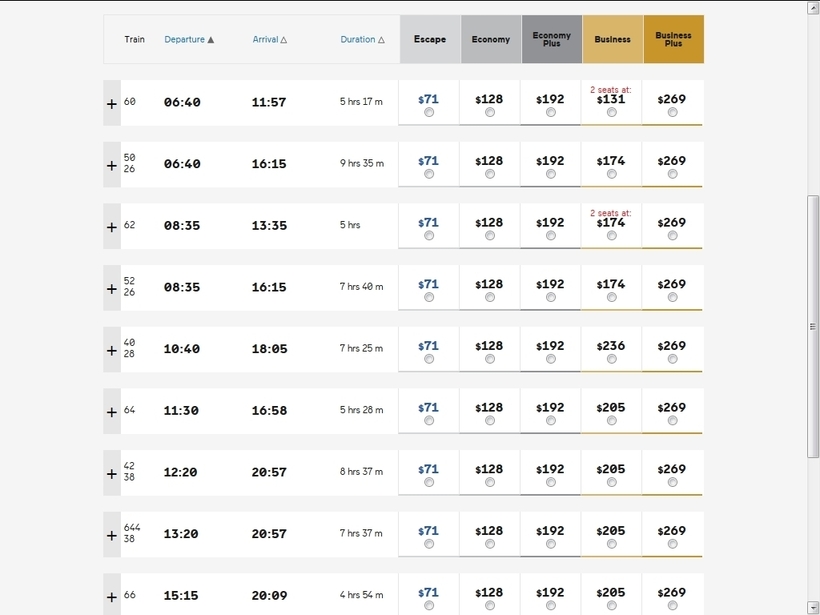Click the Business Plus column header

[x=674, y=39]
